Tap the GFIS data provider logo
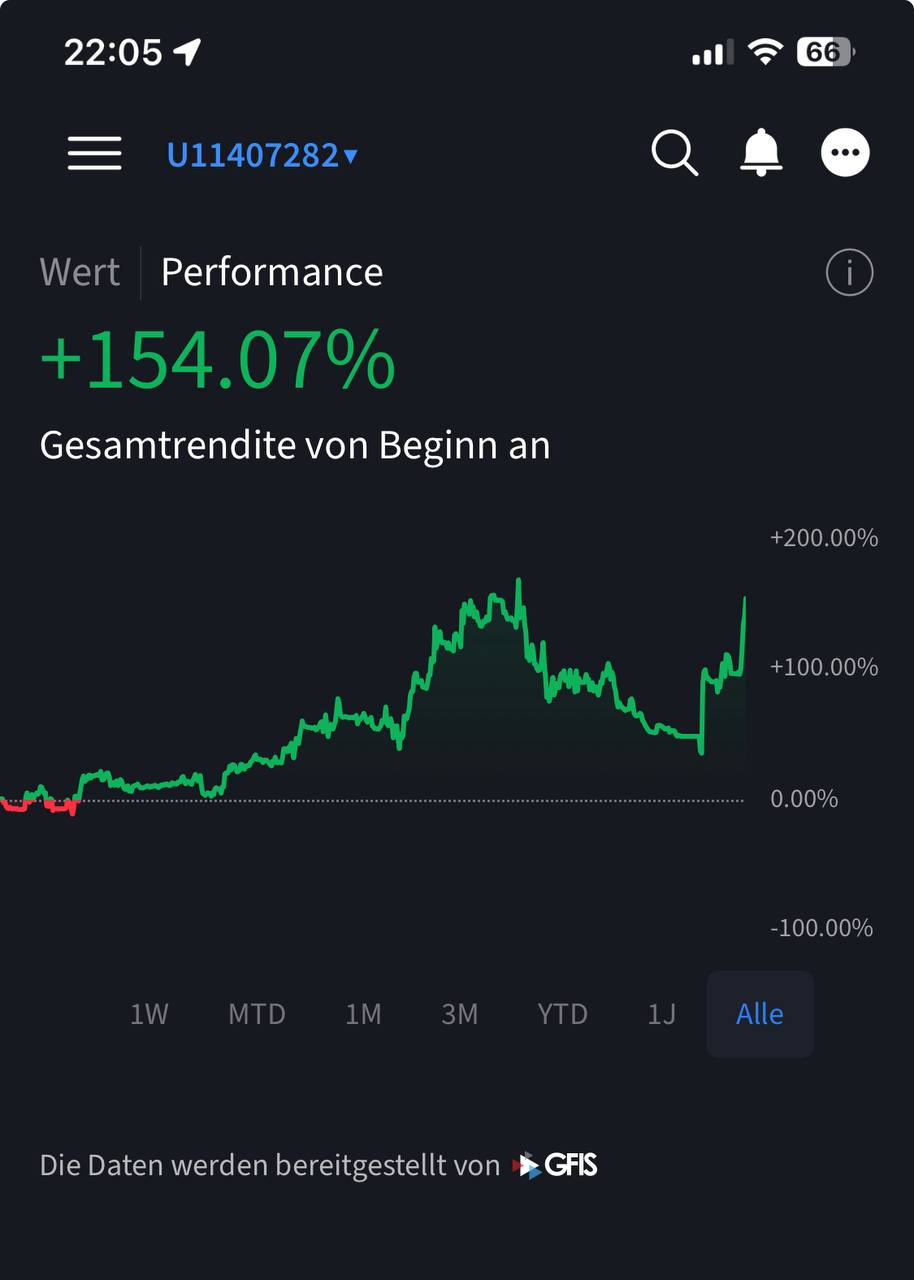Viewport: 914px width, 1280px height. click(556, 1165)
